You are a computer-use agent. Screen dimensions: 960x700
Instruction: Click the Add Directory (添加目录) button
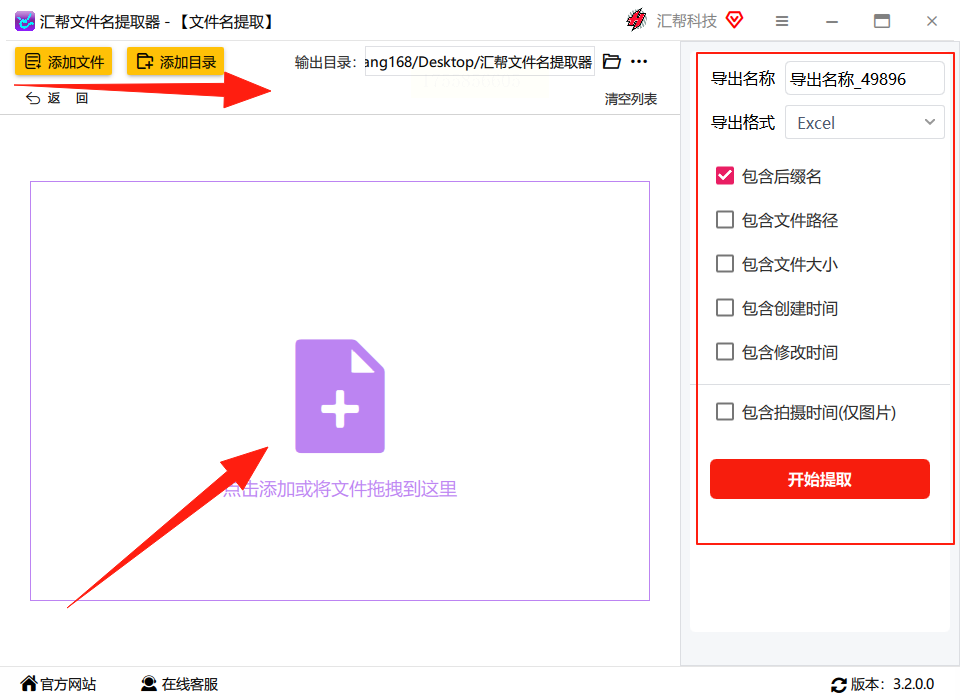(x=175, y=61)
